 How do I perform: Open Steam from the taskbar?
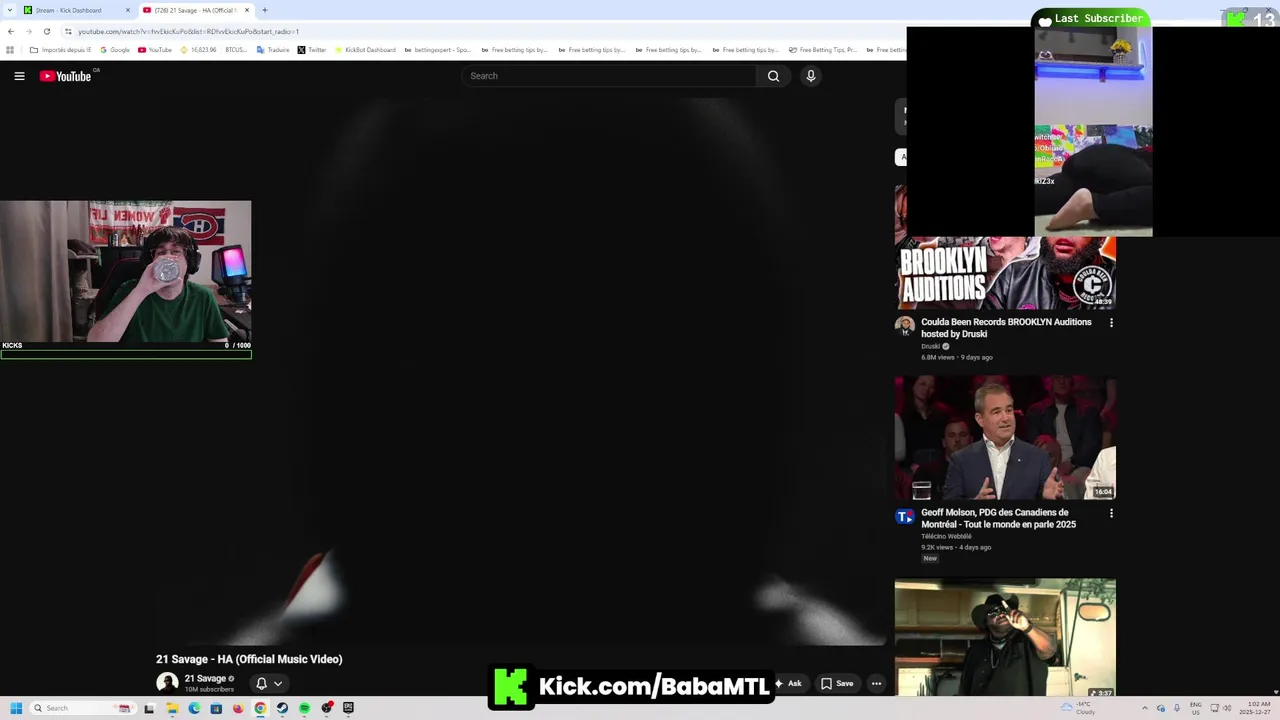282,708
